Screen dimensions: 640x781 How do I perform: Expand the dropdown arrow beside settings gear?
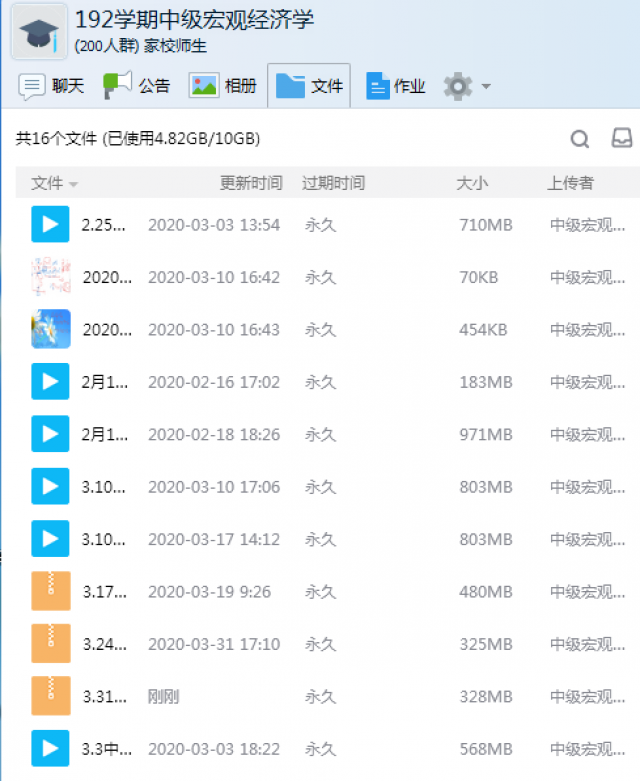(x=486, y=86)
